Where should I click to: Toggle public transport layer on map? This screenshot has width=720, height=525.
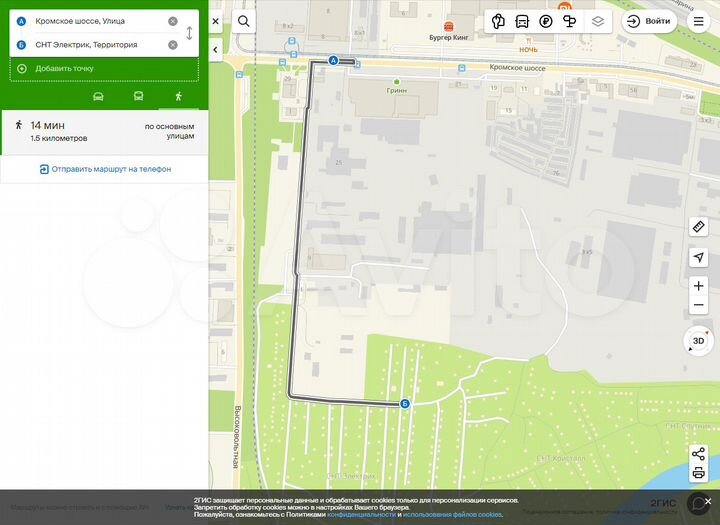pyautogui.click(x=522, y=21)
